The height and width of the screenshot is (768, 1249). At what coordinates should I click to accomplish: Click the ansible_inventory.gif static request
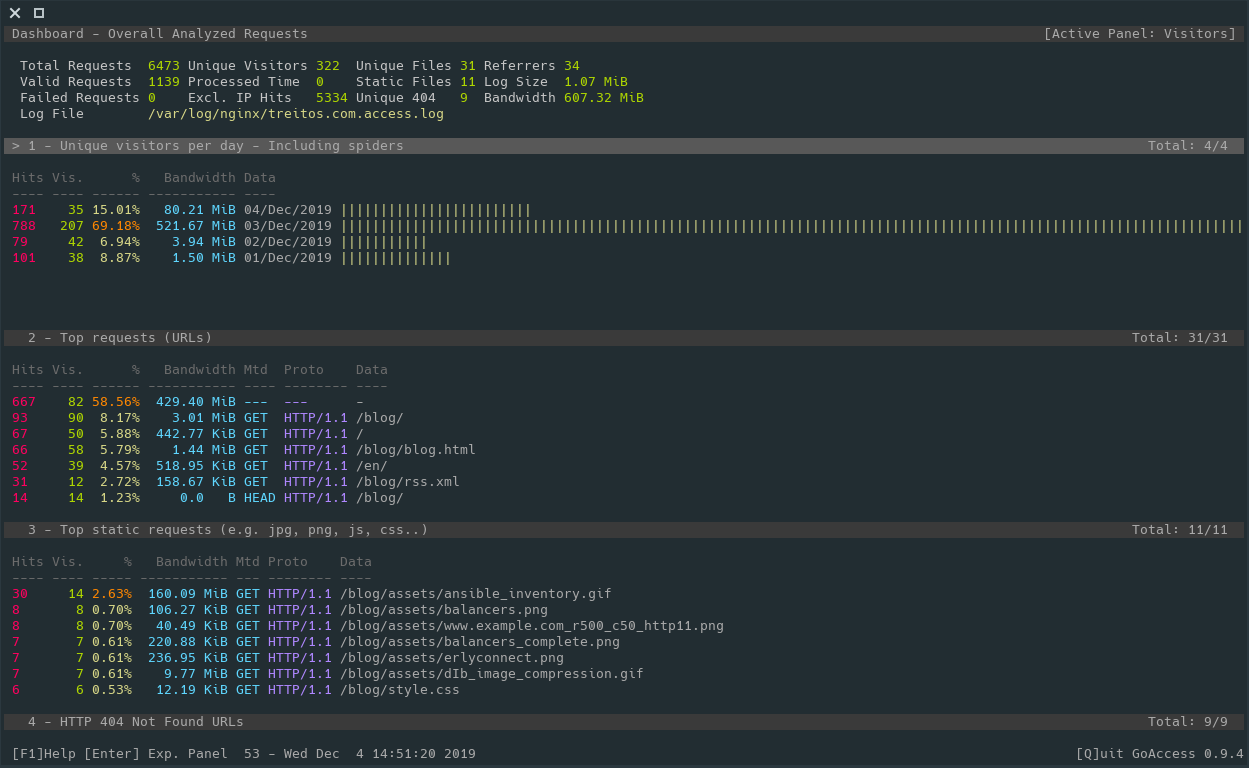click(x=475, y=594)
